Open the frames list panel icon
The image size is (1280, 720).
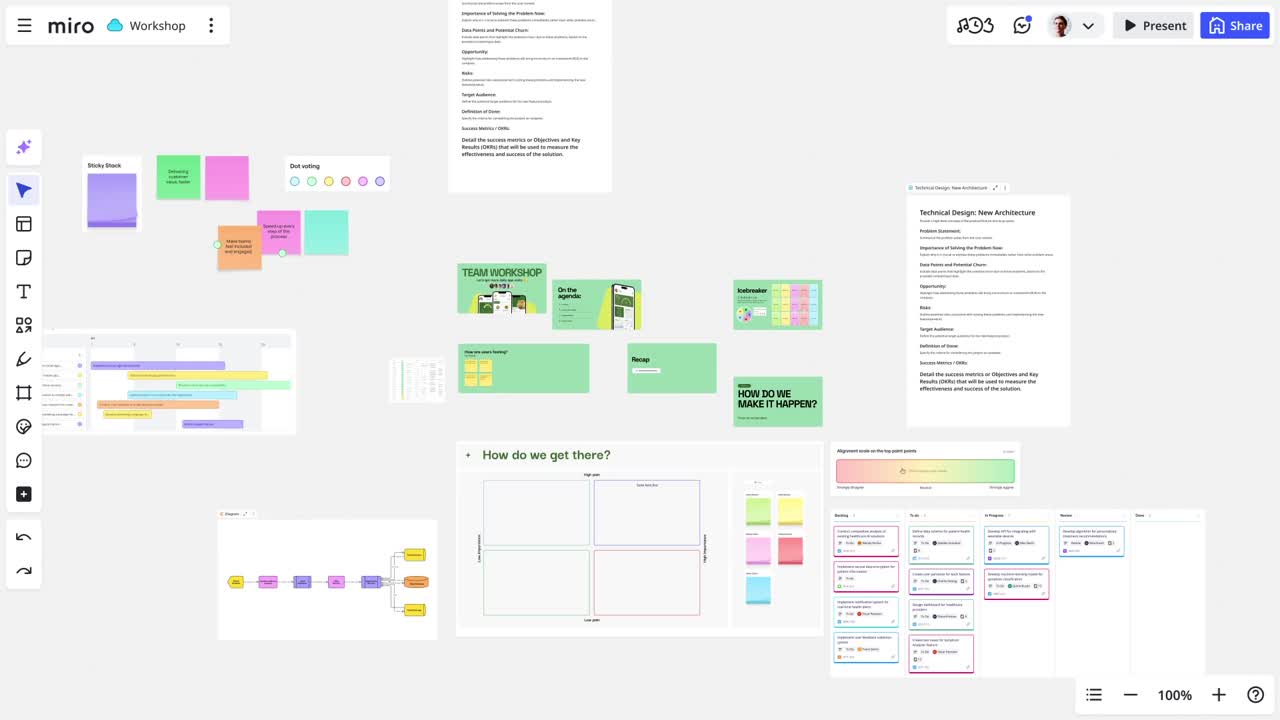coord(1094,695)
